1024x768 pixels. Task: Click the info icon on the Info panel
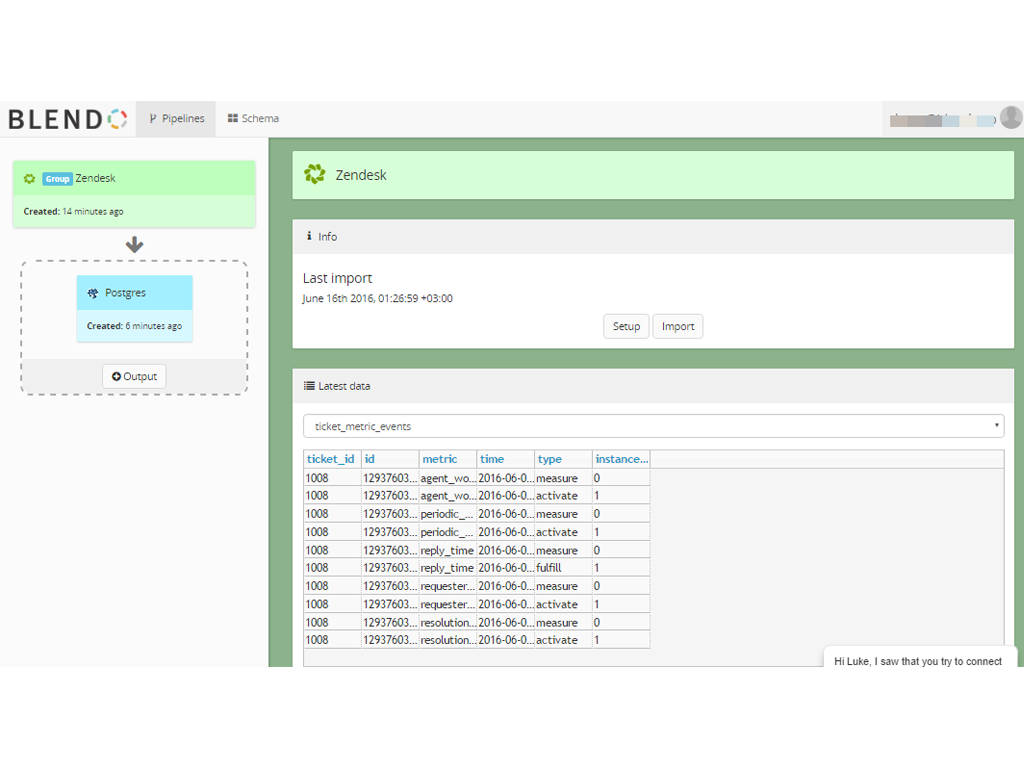click(x=311, y=236)
